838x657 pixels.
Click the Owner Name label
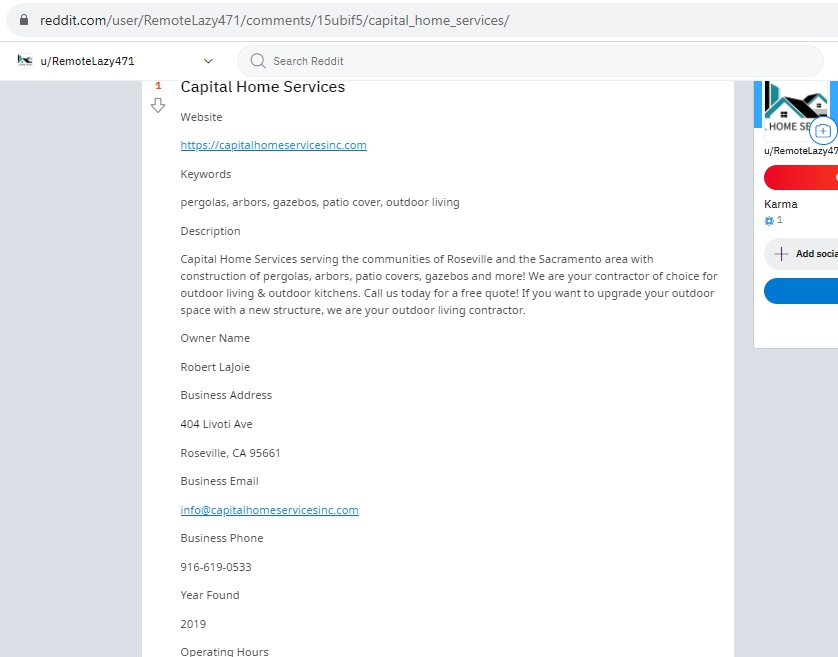(215, 338)
